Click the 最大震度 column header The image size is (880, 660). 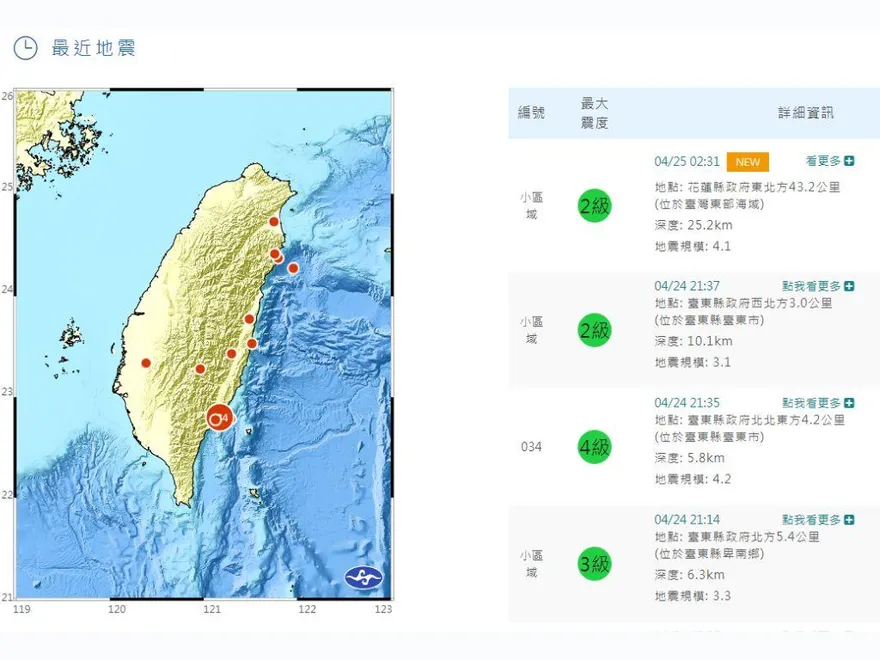tap(594, 113)
